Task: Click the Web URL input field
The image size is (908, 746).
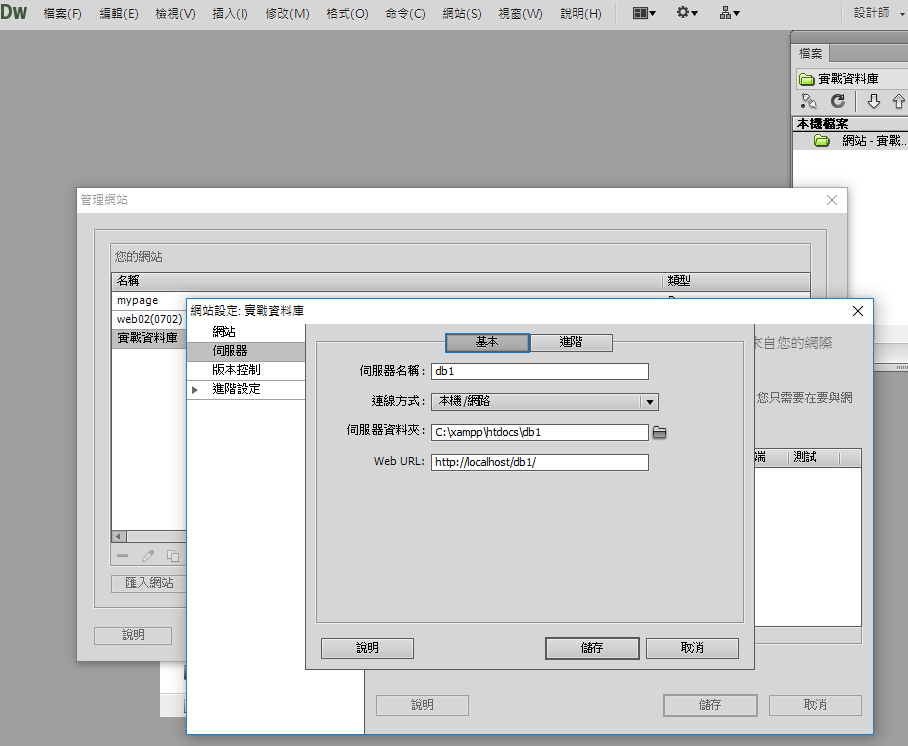Action: 540,463
